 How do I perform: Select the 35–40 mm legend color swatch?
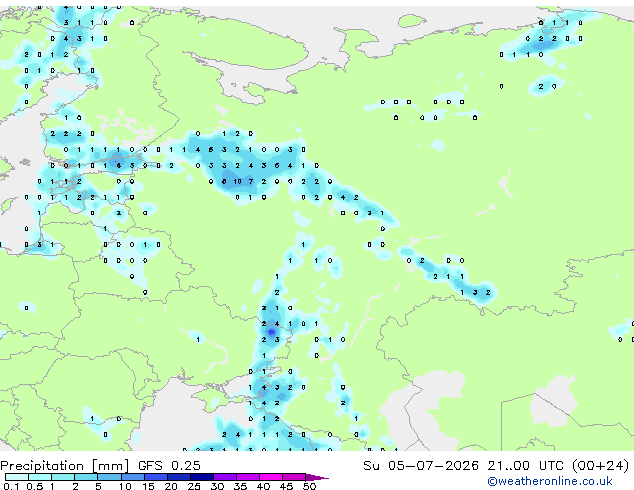point(248,477)
